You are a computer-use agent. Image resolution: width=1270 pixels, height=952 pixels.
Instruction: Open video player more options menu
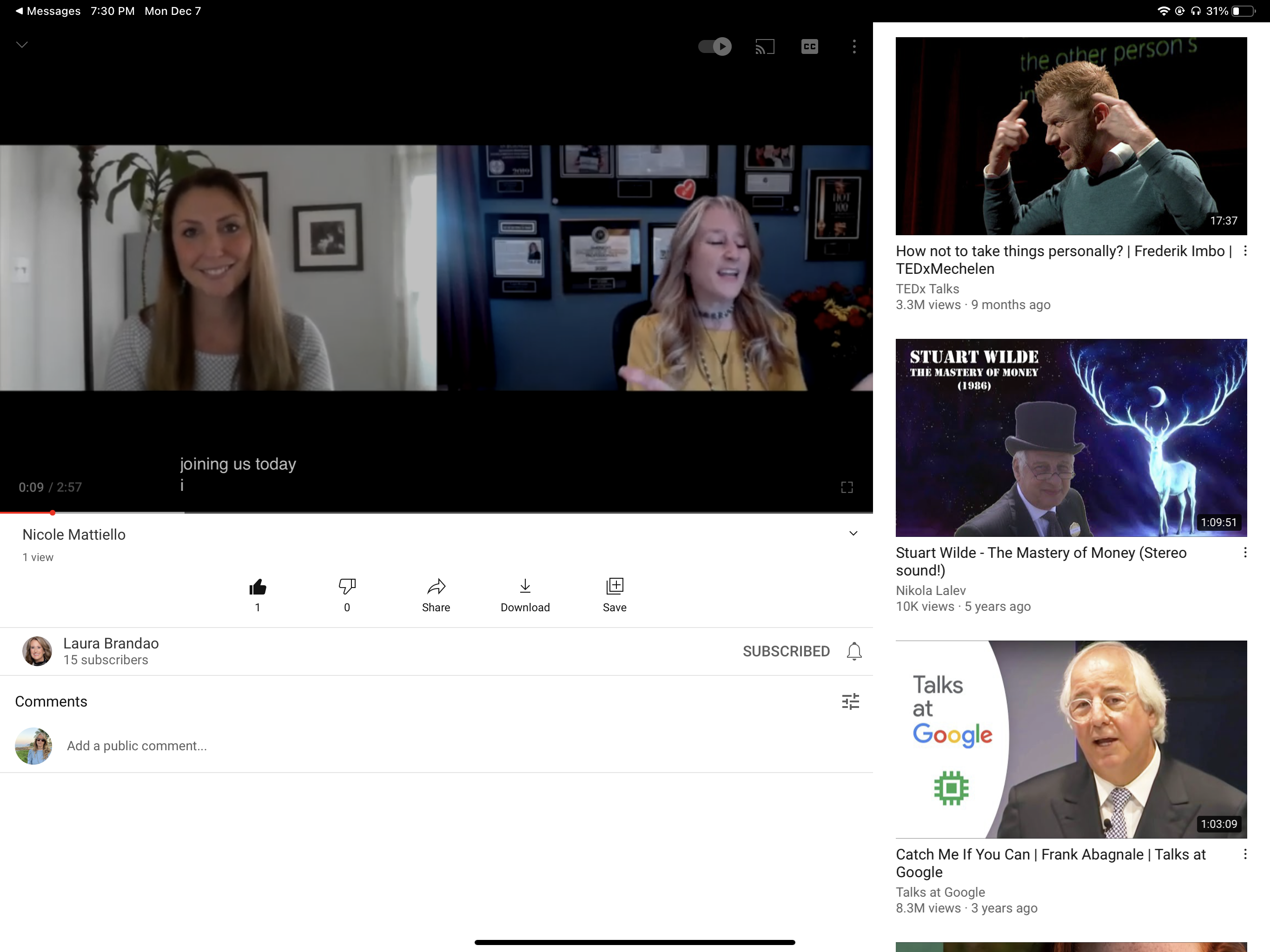(854, 46)
